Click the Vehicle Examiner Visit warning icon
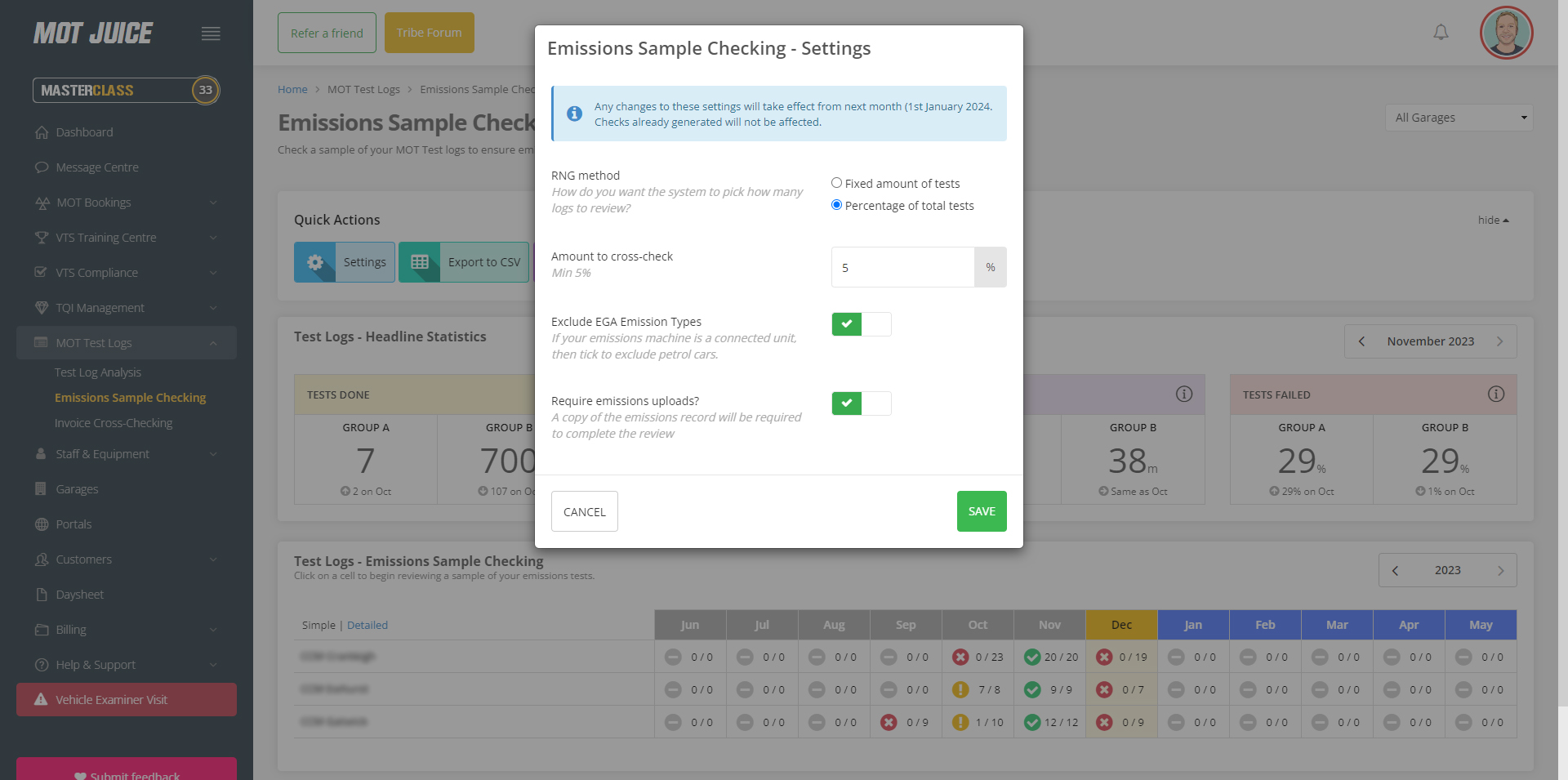 [41, 699]
